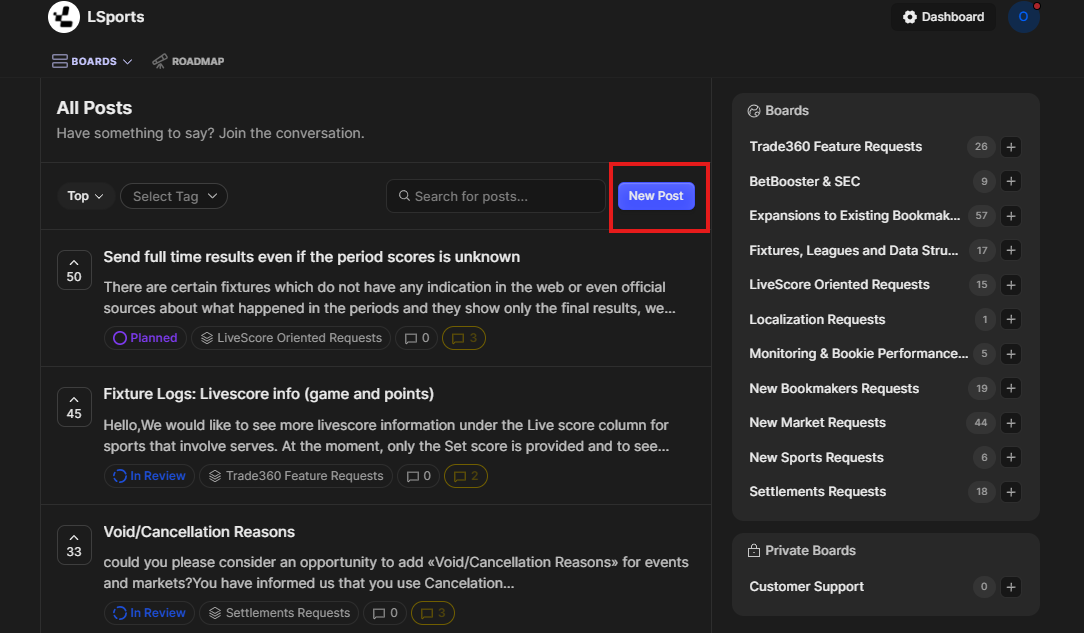Open the user profile avatar
This screenshot has width=1084, height=633.
[x=1023, y=17]
